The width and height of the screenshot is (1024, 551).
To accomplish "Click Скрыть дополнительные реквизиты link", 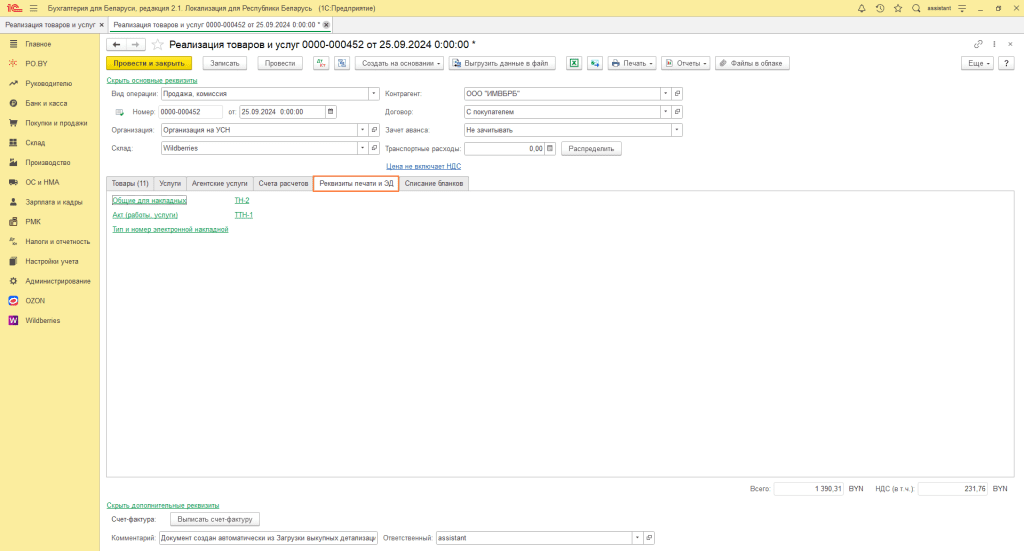I will [x=163, y=505].
